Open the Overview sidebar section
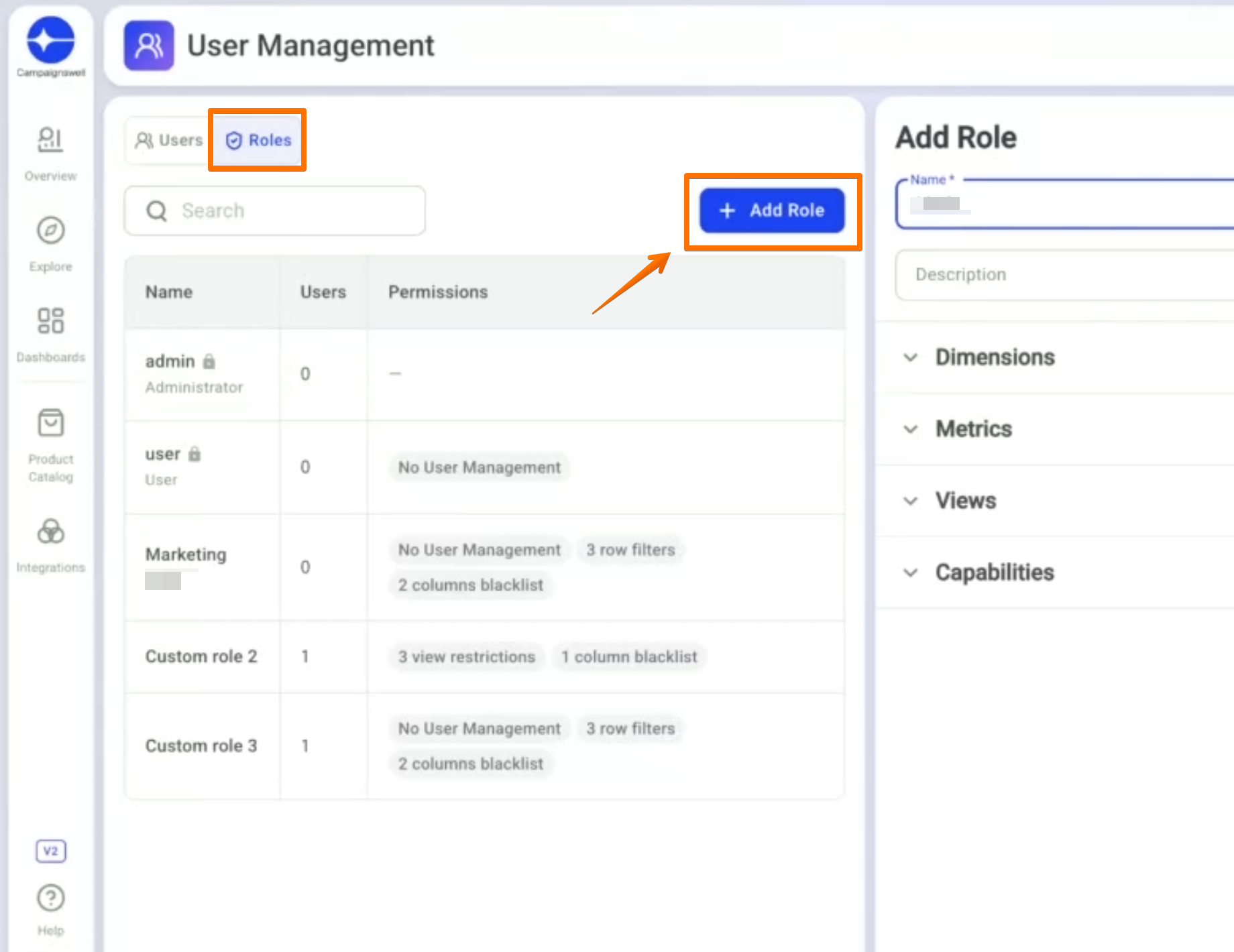 [x=50, y=154]
